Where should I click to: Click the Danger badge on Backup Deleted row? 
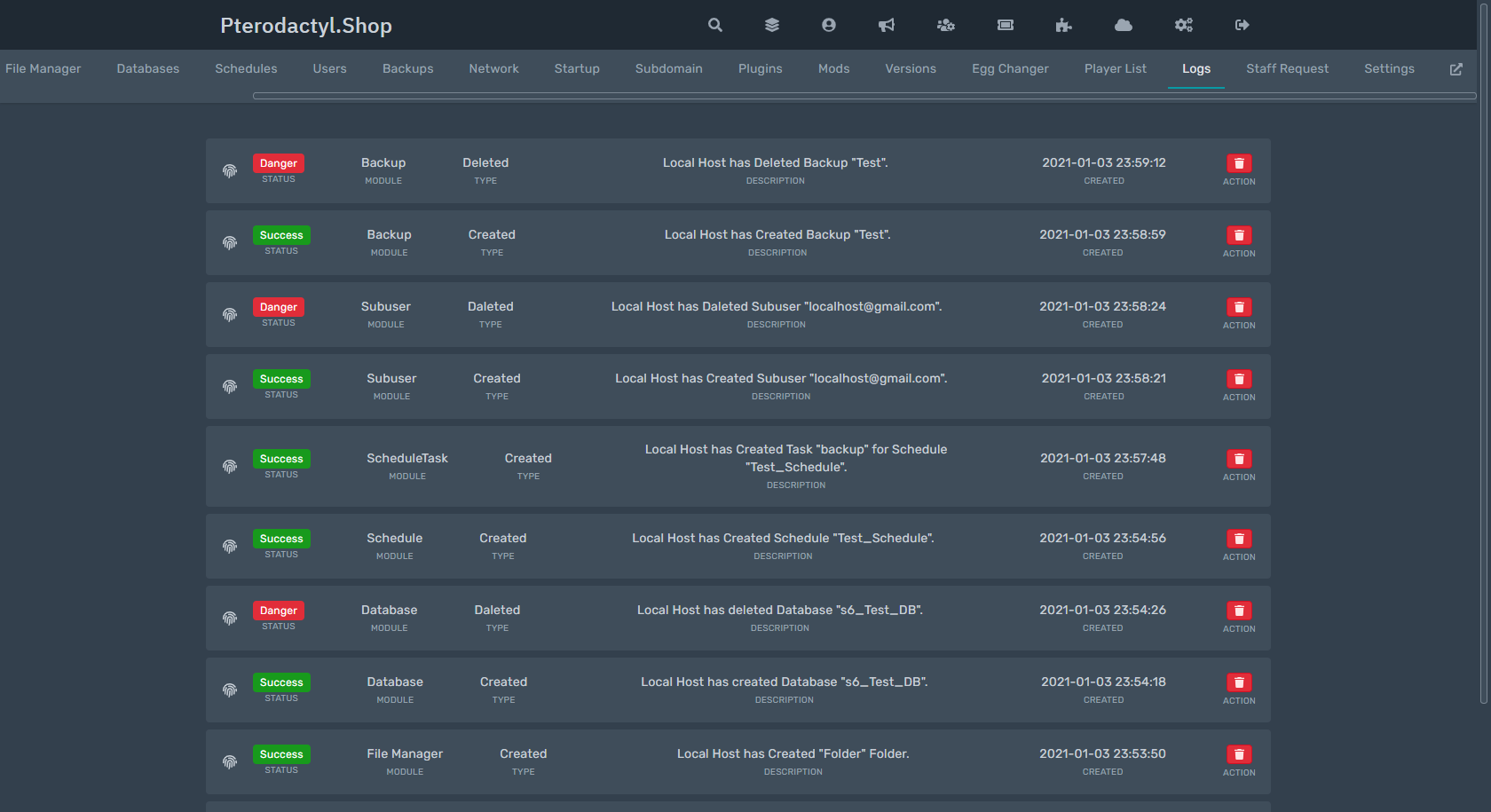pyautogui.click(x=279, y=163)
